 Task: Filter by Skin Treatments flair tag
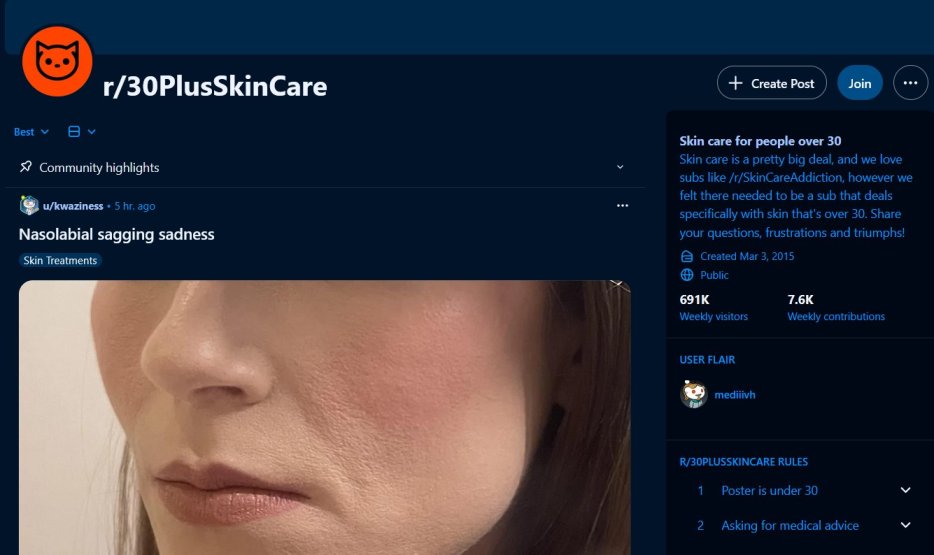point(60,260)
